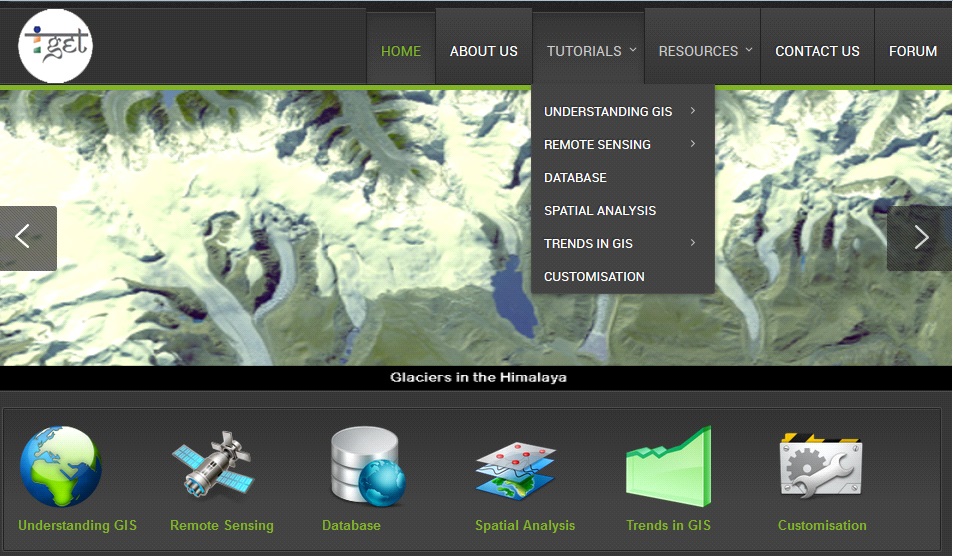The width and height of the screenshot is (953, 556).
Task: Navigate to Contact Us
Action: 817,51
